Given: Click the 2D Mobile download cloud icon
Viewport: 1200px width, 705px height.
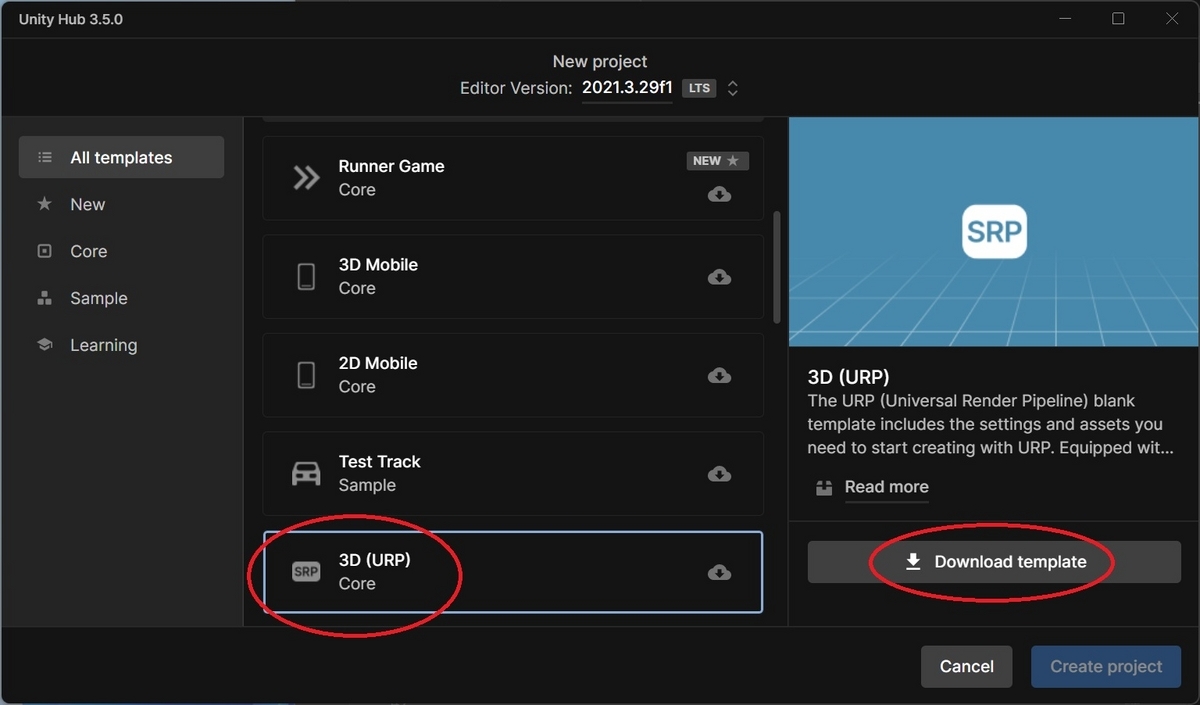Looking at the screenshot, I should (x=719, y=375).
